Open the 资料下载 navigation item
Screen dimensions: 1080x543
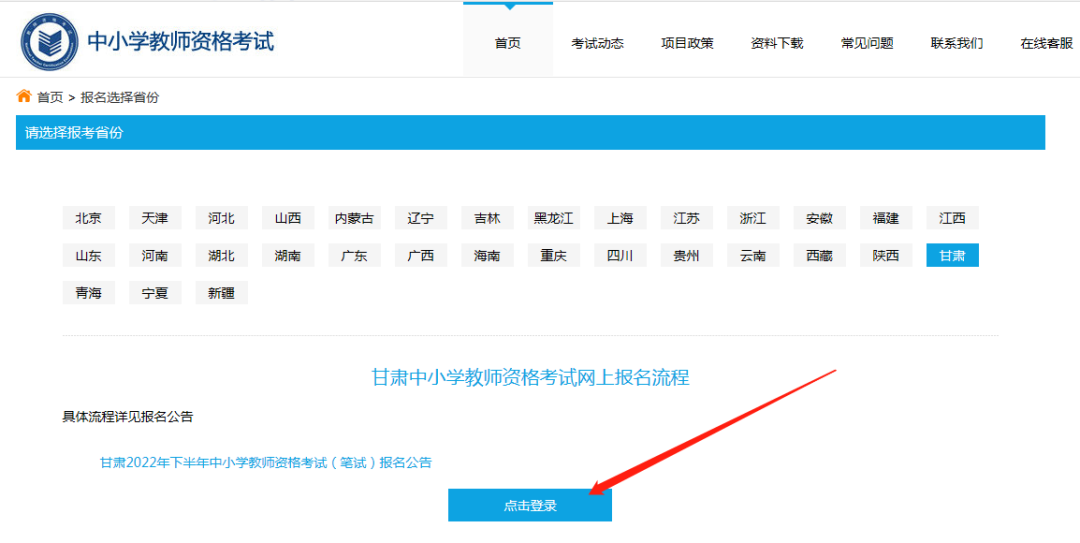point(777,43)
